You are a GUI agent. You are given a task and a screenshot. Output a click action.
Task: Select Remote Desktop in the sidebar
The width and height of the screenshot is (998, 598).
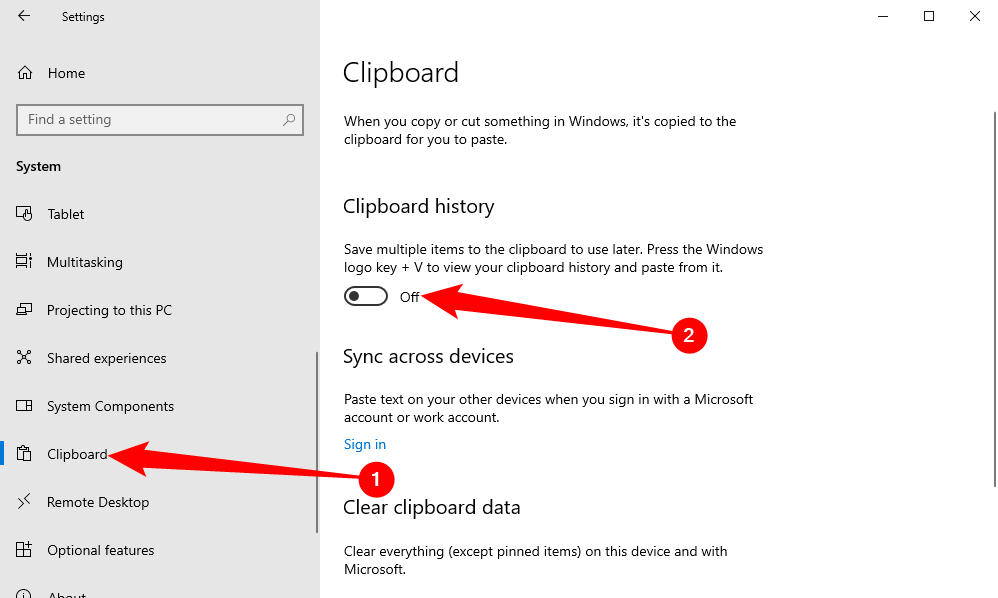[x=98, y=502]
